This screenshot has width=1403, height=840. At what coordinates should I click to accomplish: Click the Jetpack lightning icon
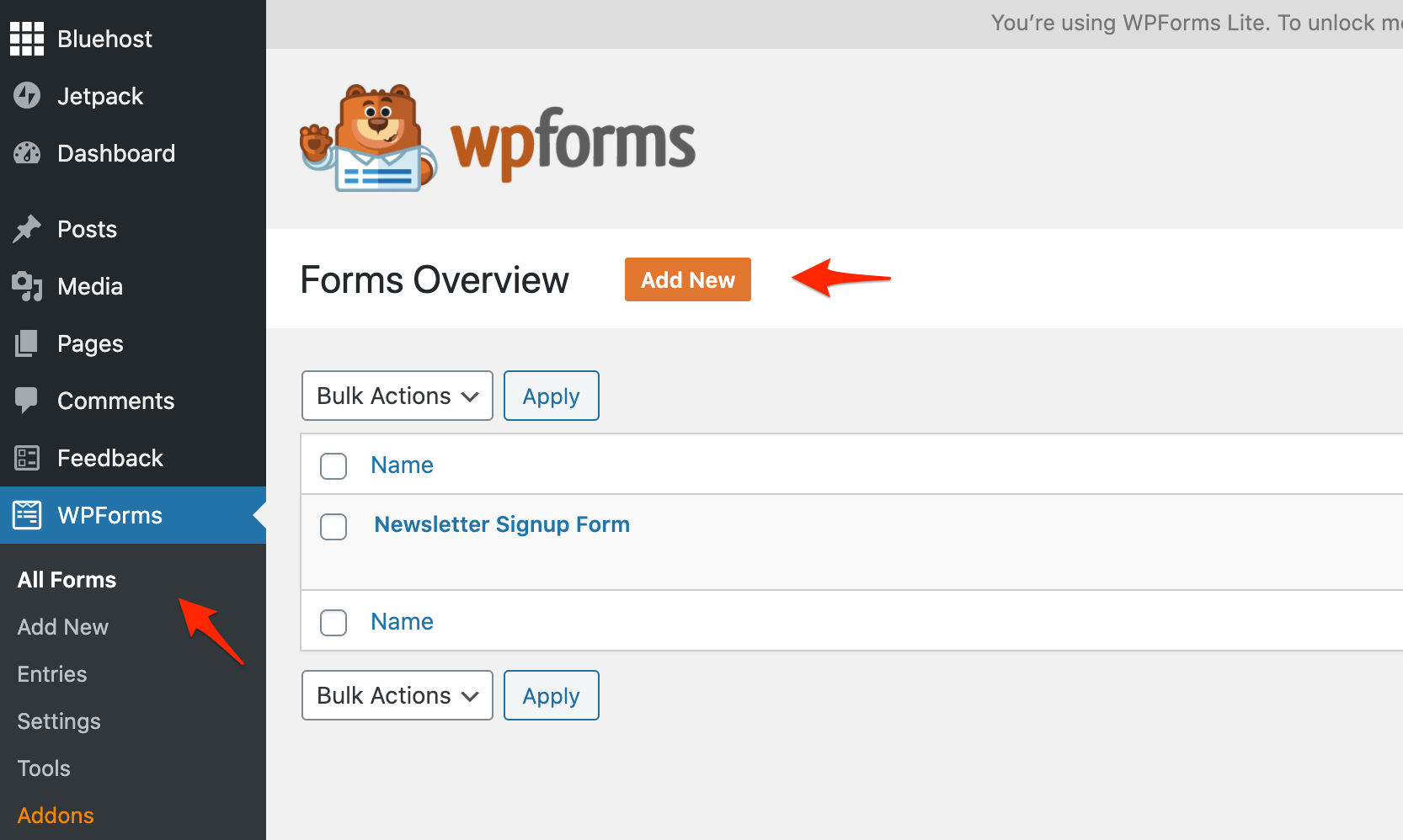pyautogui.click(x=27, y=96)
